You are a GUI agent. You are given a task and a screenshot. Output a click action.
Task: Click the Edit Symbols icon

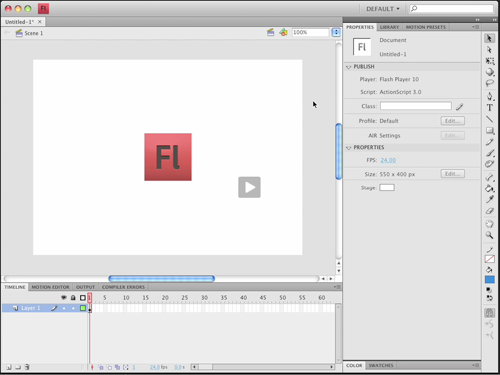pyautogui.click(x=283, y=32)
